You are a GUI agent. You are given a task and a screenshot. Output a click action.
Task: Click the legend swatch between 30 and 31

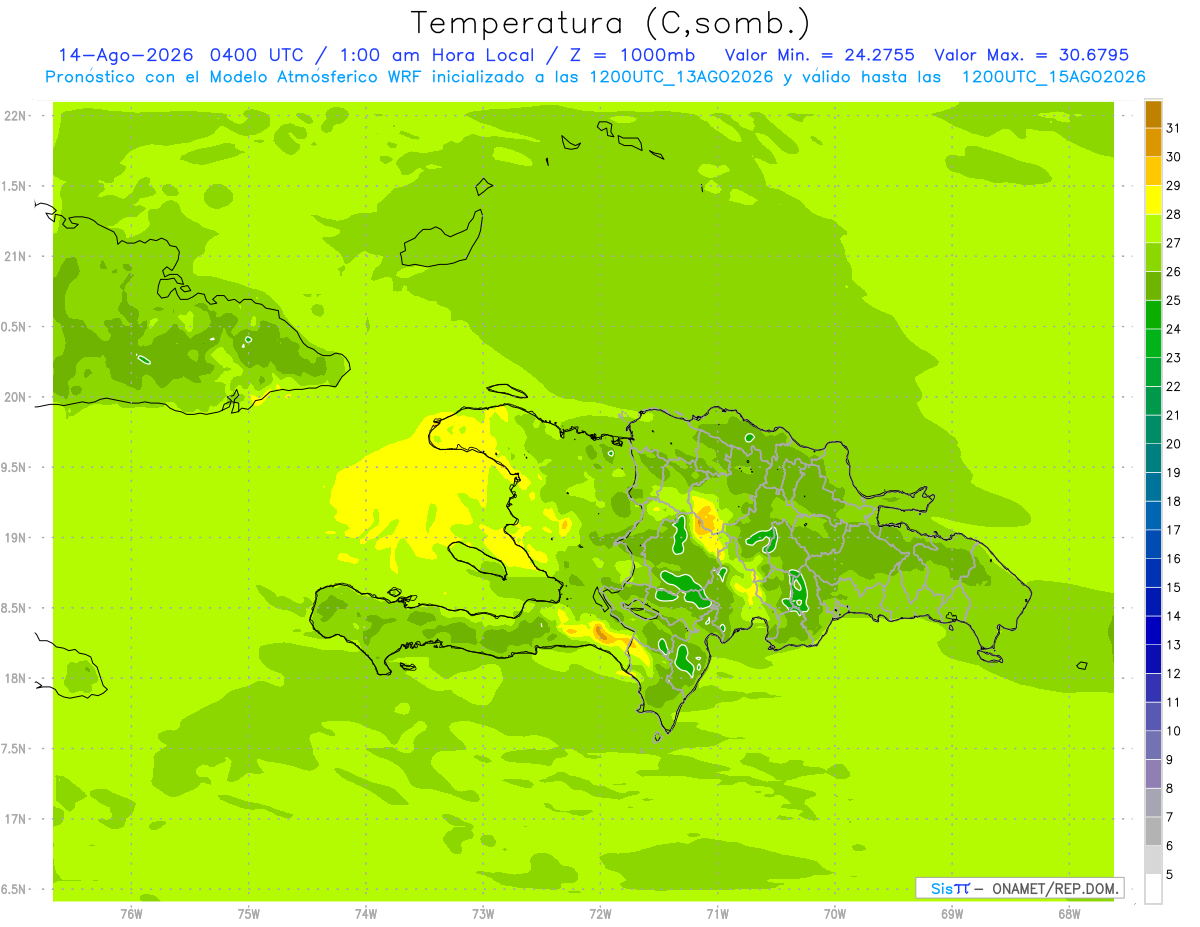pyautogui.click(x=1153, y=142)
